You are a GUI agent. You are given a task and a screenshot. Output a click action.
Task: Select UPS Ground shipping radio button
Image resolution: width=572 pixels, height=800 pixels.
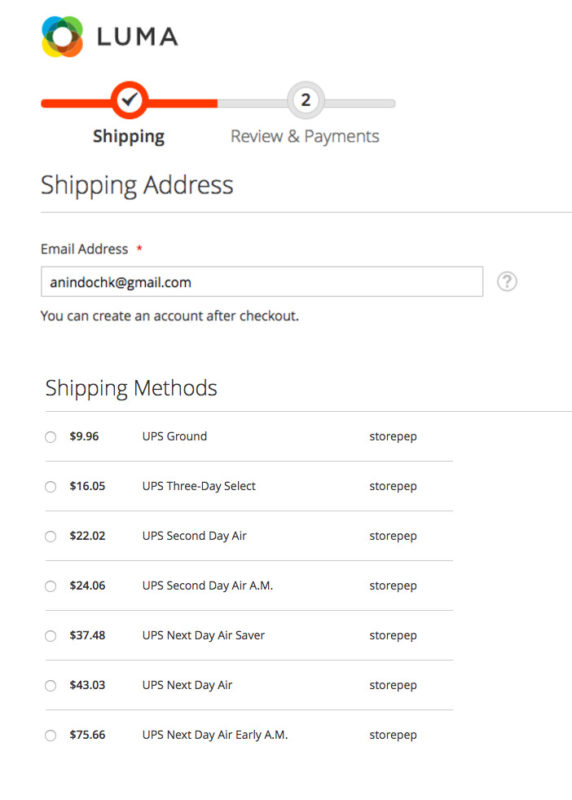pyautogui.click(x=51, y=437)
